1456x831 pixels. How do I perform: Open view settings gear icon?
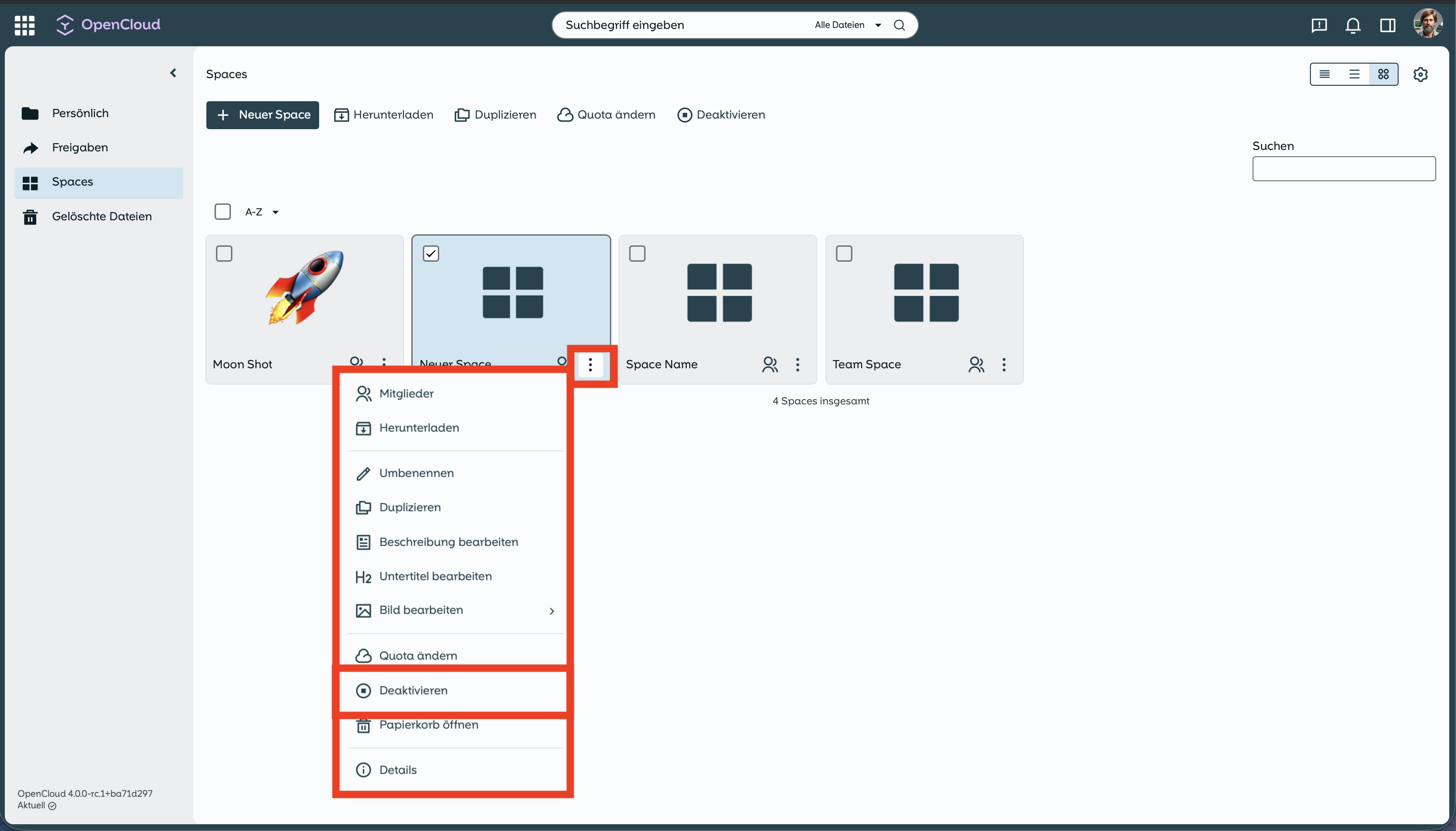1420,74
